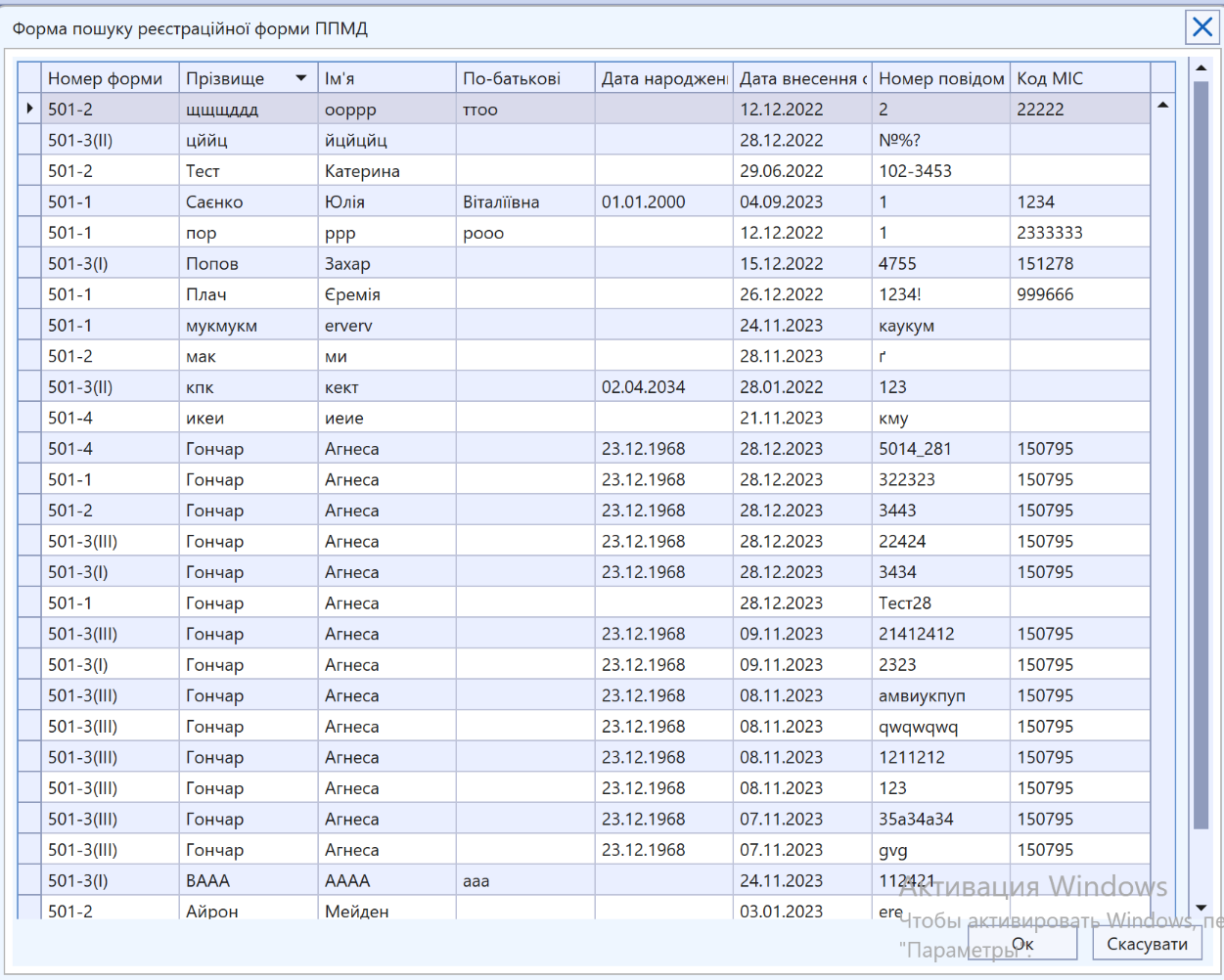
Task: Select the surname cell кпк
Action: (249, 387)
